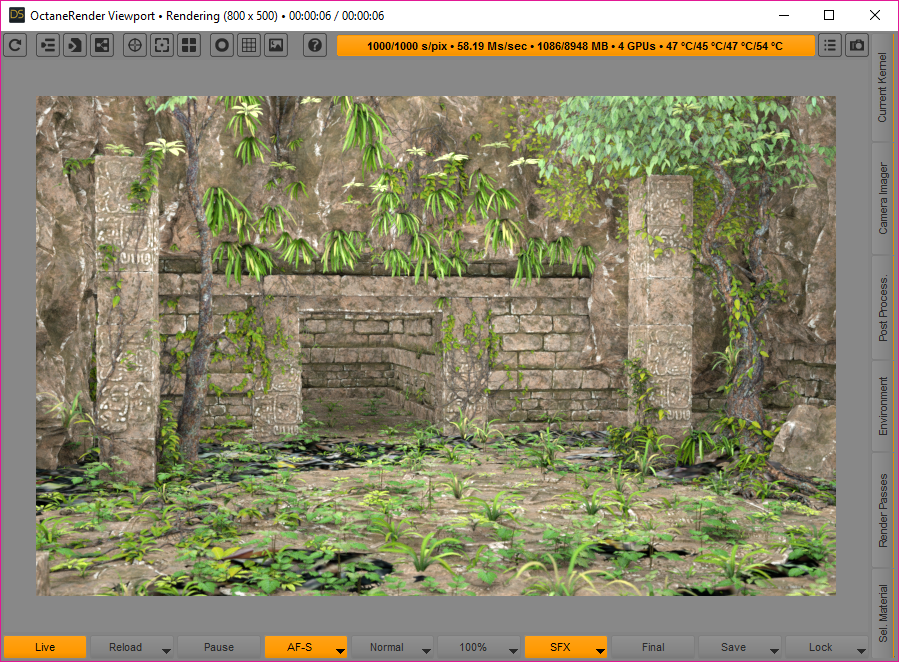
Task: Click the 100% zoom button
Action: pos(473,647)
